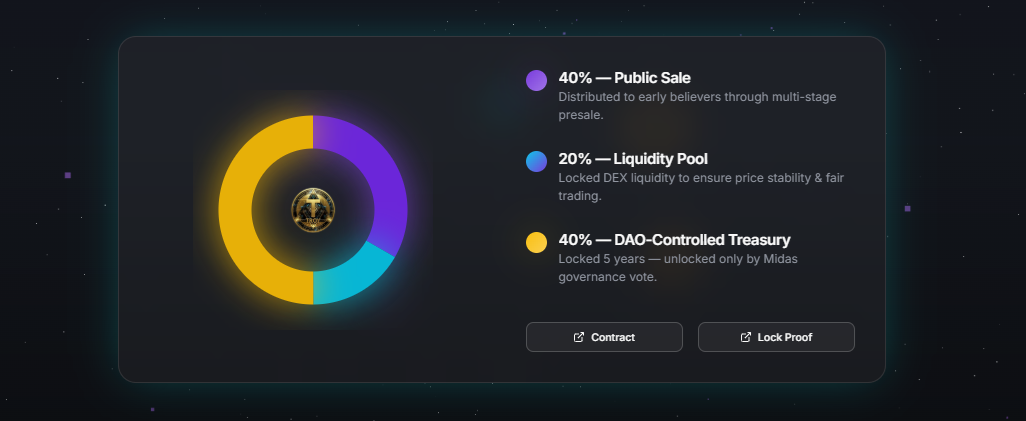Click the gold coin logo in donut center
This screenshot has width=1026, height=421.
pyautogui.click(x=313, y=209)
